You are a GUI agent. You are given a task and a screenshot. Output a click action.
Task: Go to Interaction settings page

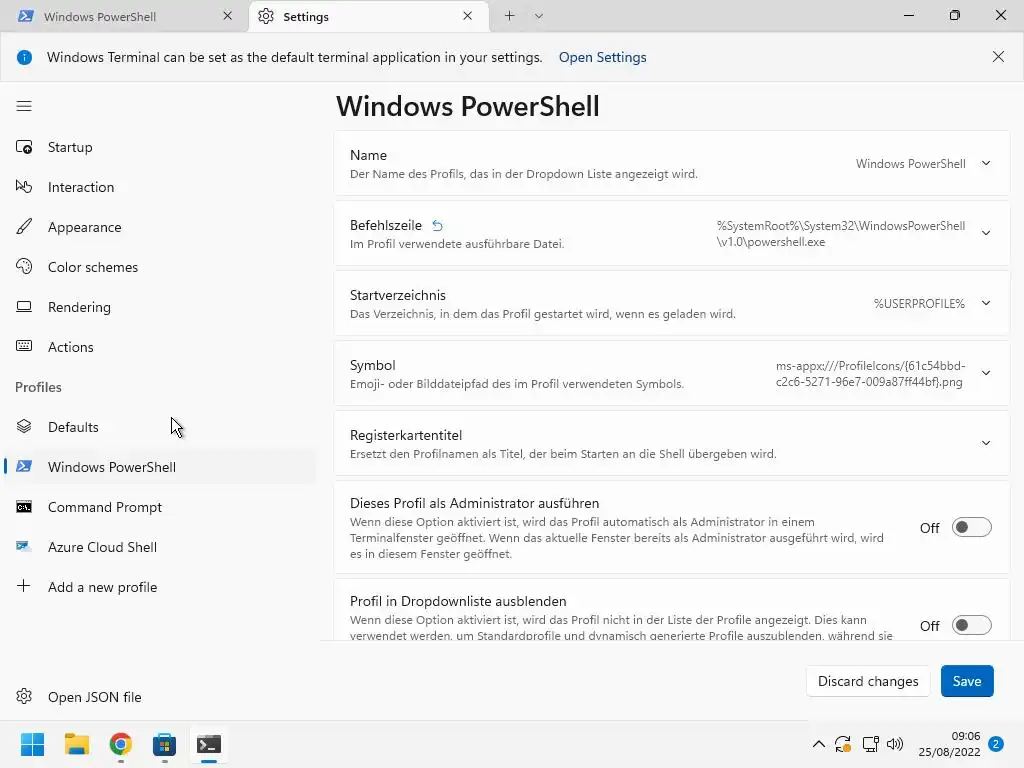coord(160,187)
